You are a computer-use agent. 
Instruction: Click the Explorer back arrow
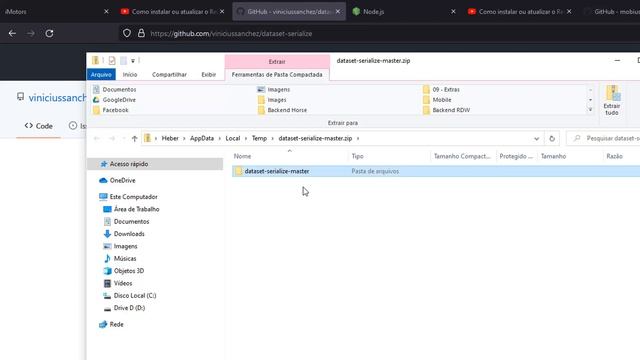coord(97,139)
